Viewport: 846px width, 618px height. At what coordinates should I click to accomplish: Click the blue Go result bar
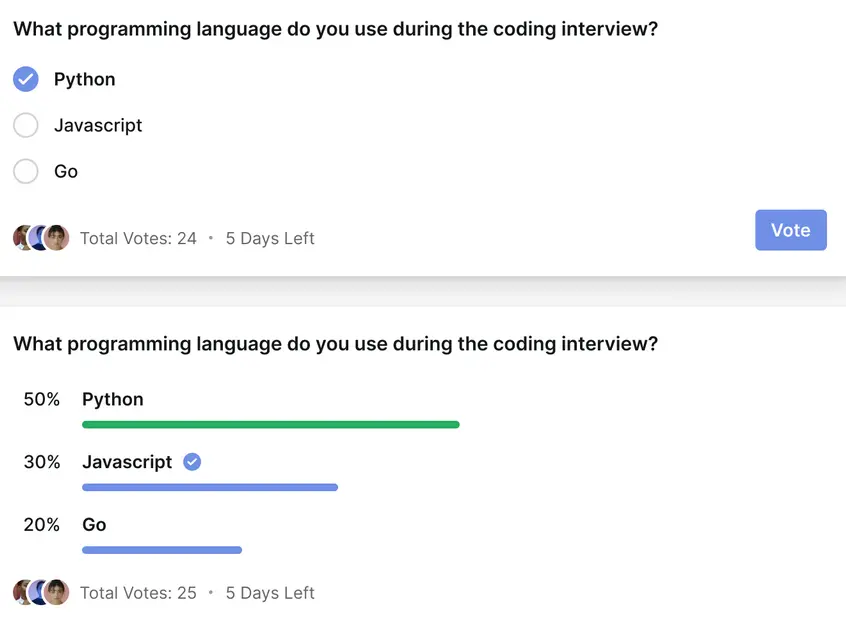point(162,549)
